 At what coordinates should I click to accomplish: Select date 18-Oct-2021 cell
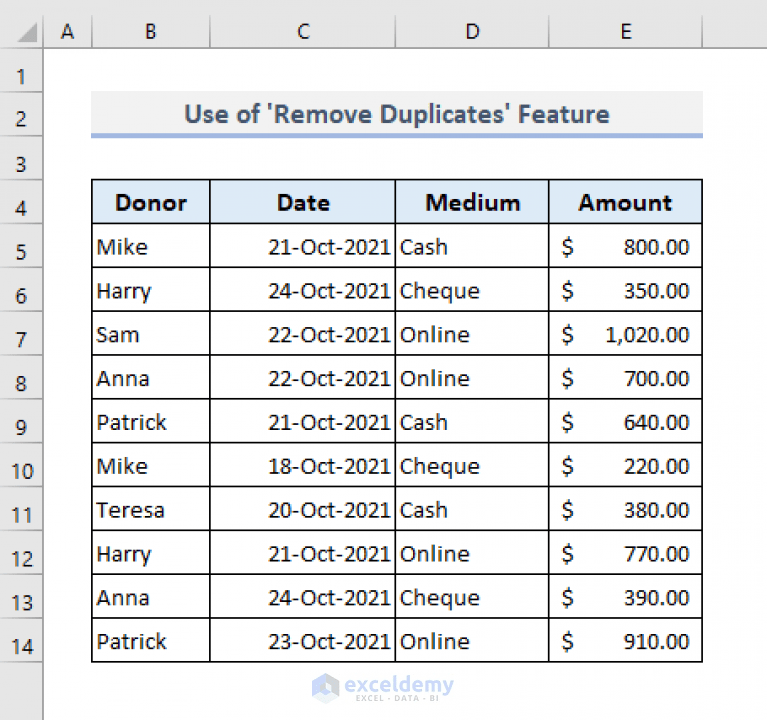click(x=303, y=465)
